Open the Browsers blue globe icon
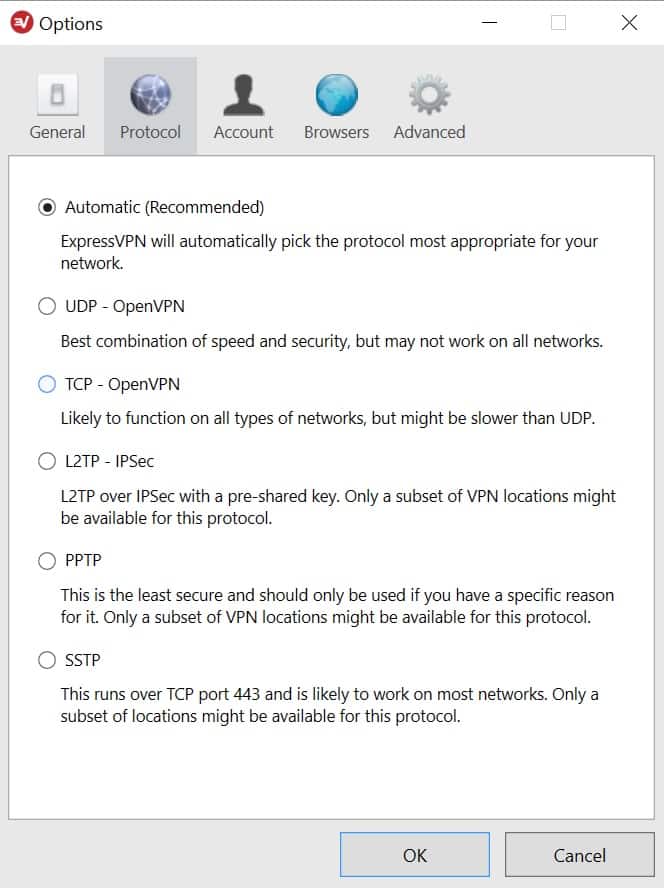 (337, 95)
